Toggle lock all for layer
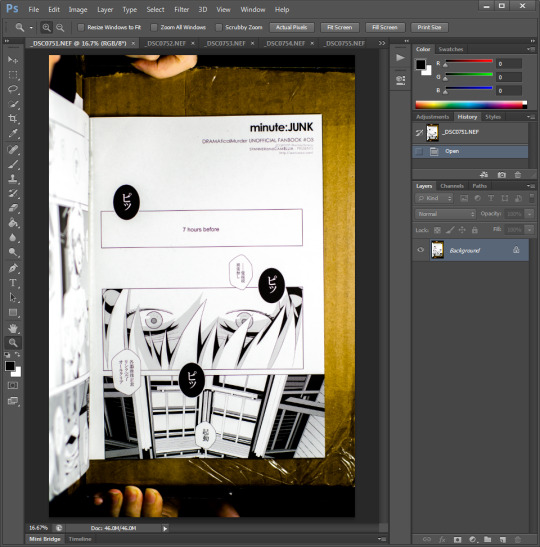The image size is (540, 547). pyautogui.click(x=474, y=230)
